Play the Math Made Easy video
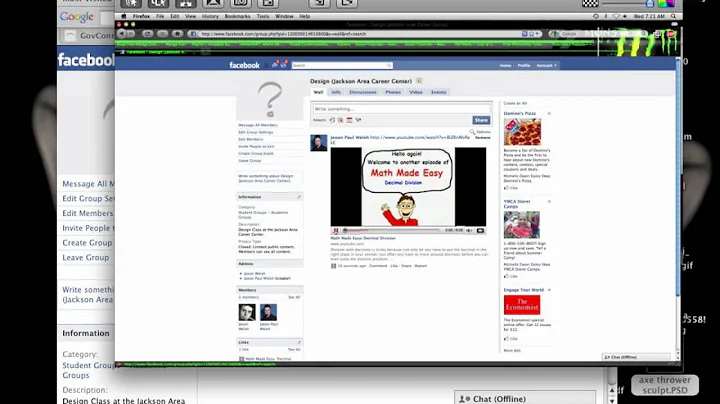This screenshot has height=404, width=720. (336, 230)
